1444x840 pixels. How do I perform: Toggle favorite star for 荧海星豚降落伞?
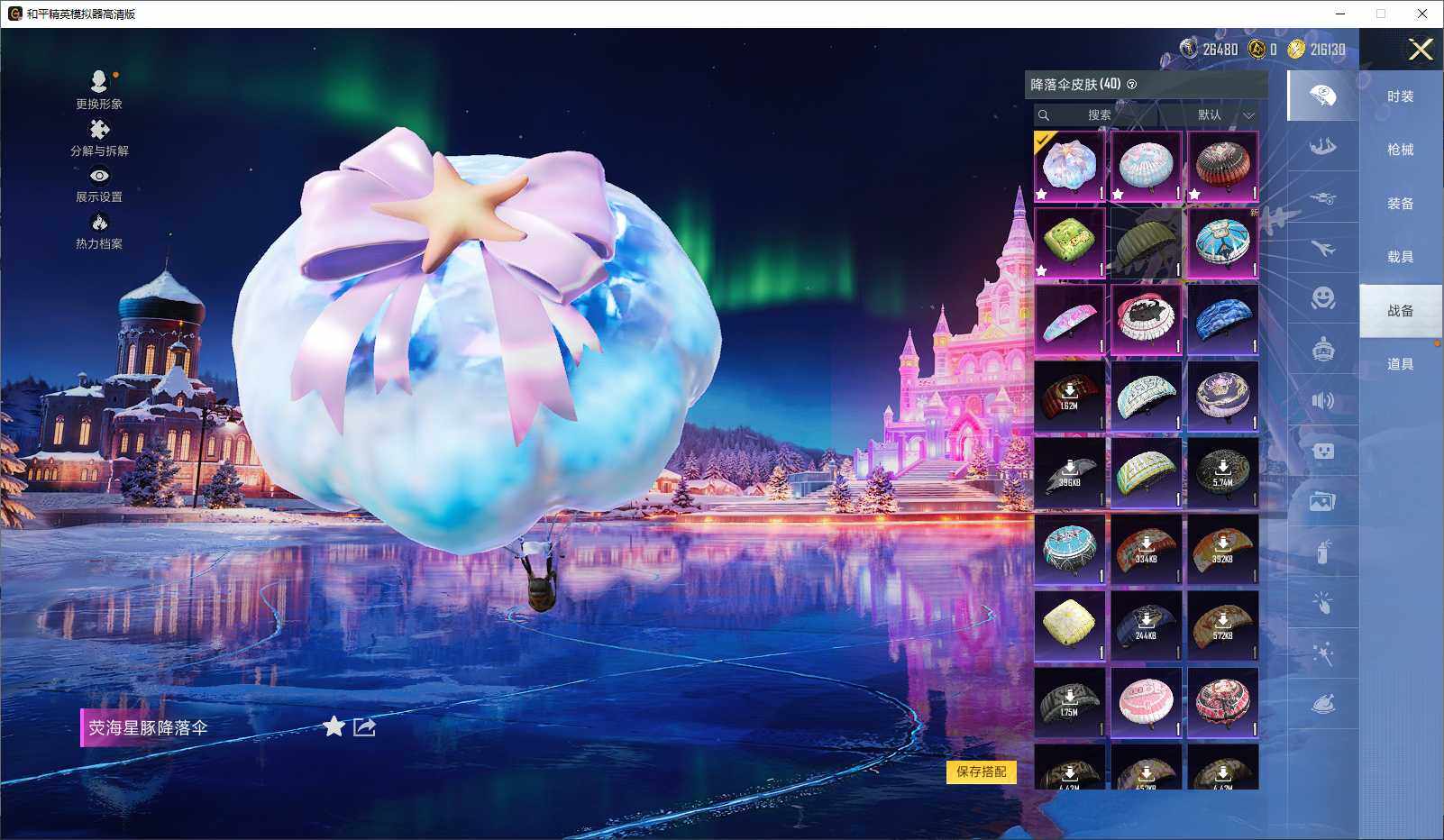click(x=334, y=726)
